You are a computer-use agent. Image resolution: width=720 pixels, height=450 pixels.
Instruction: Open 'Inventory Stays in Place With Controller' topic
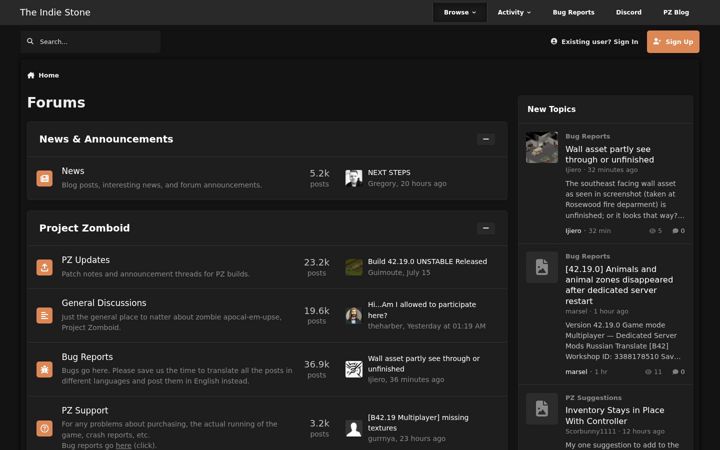[614, 416]
